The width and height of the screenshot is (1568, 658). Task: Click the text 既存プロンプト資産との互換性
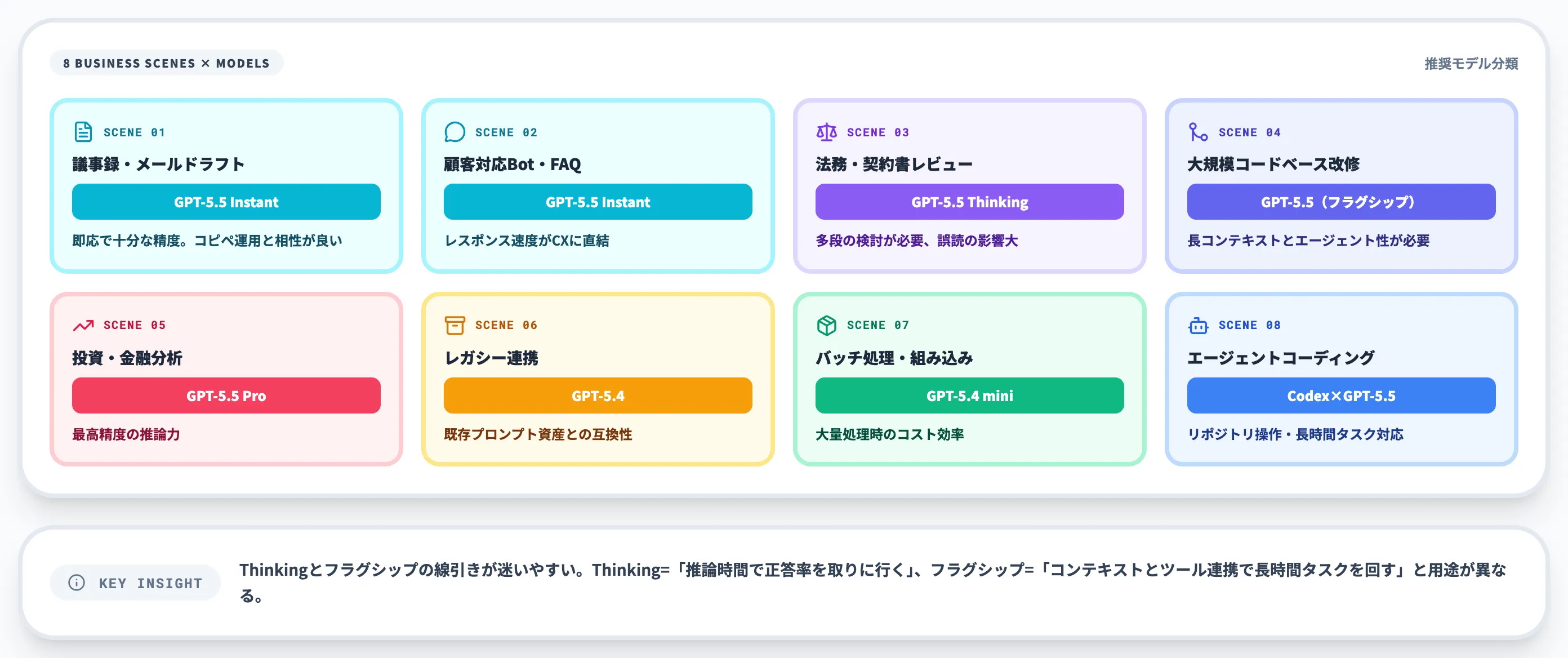pyautogui.click(x=538, y=434)
